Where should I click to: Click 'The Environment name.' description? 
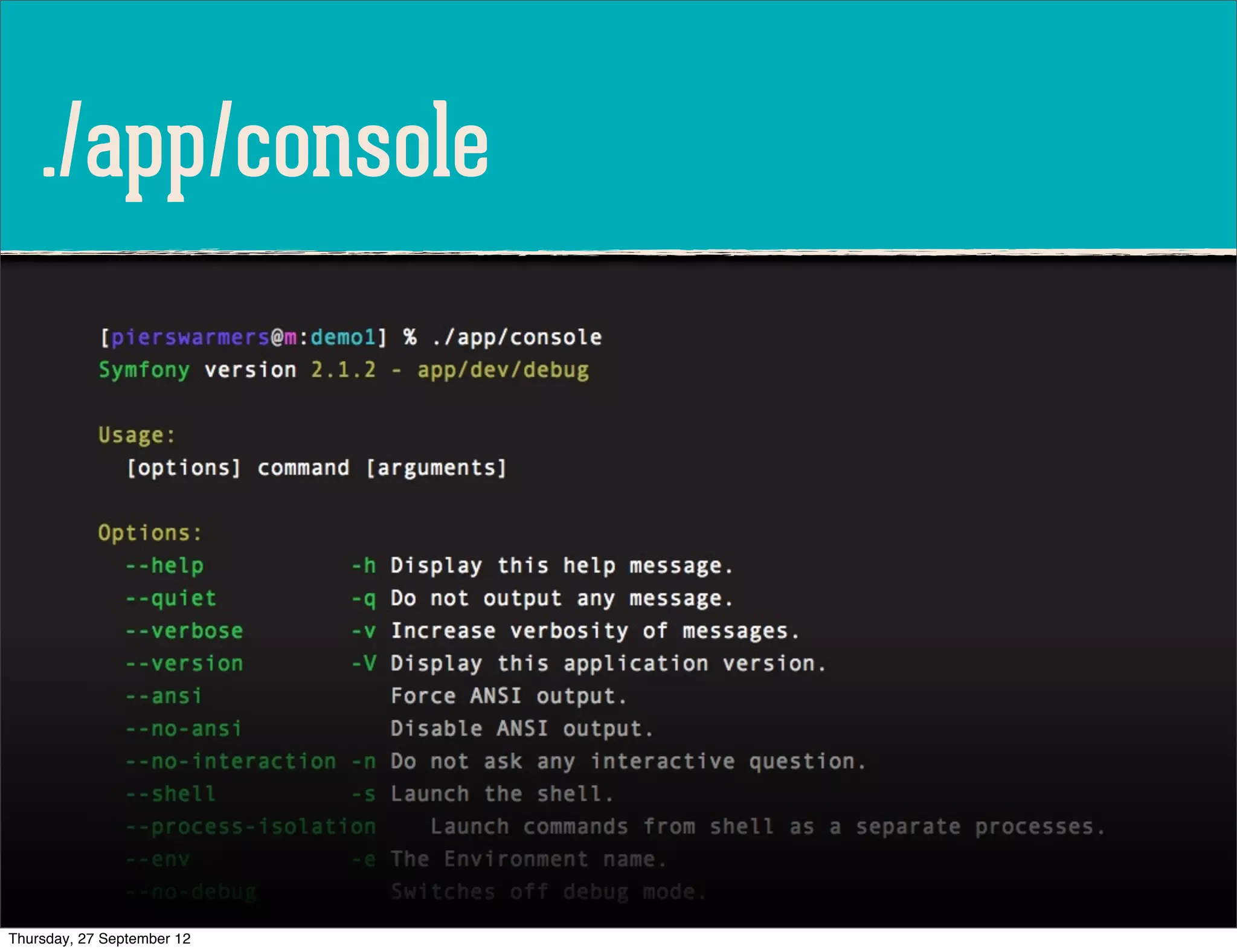[x=529, y=860]
